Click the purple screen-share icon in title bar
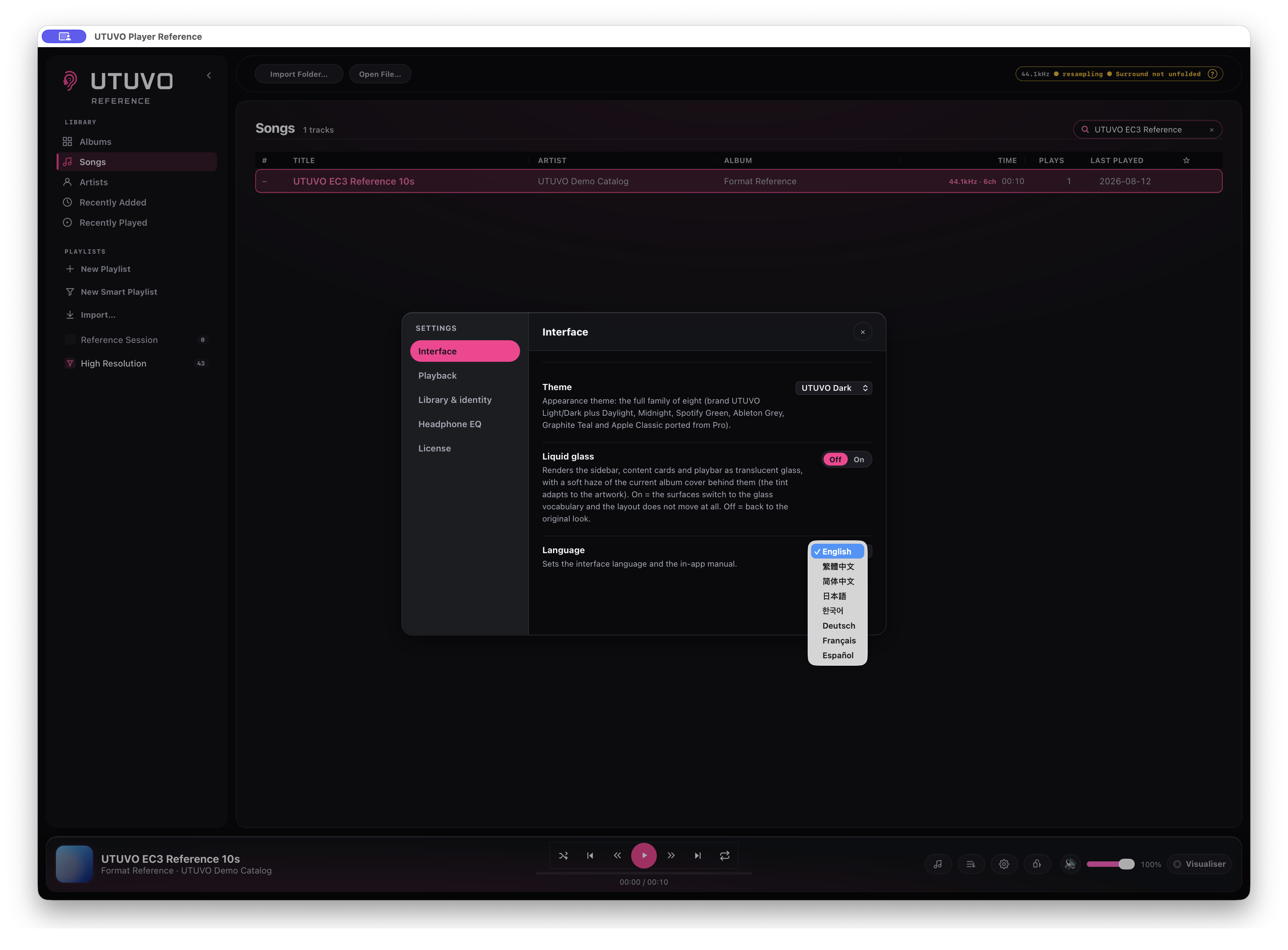 coord(64,36)
